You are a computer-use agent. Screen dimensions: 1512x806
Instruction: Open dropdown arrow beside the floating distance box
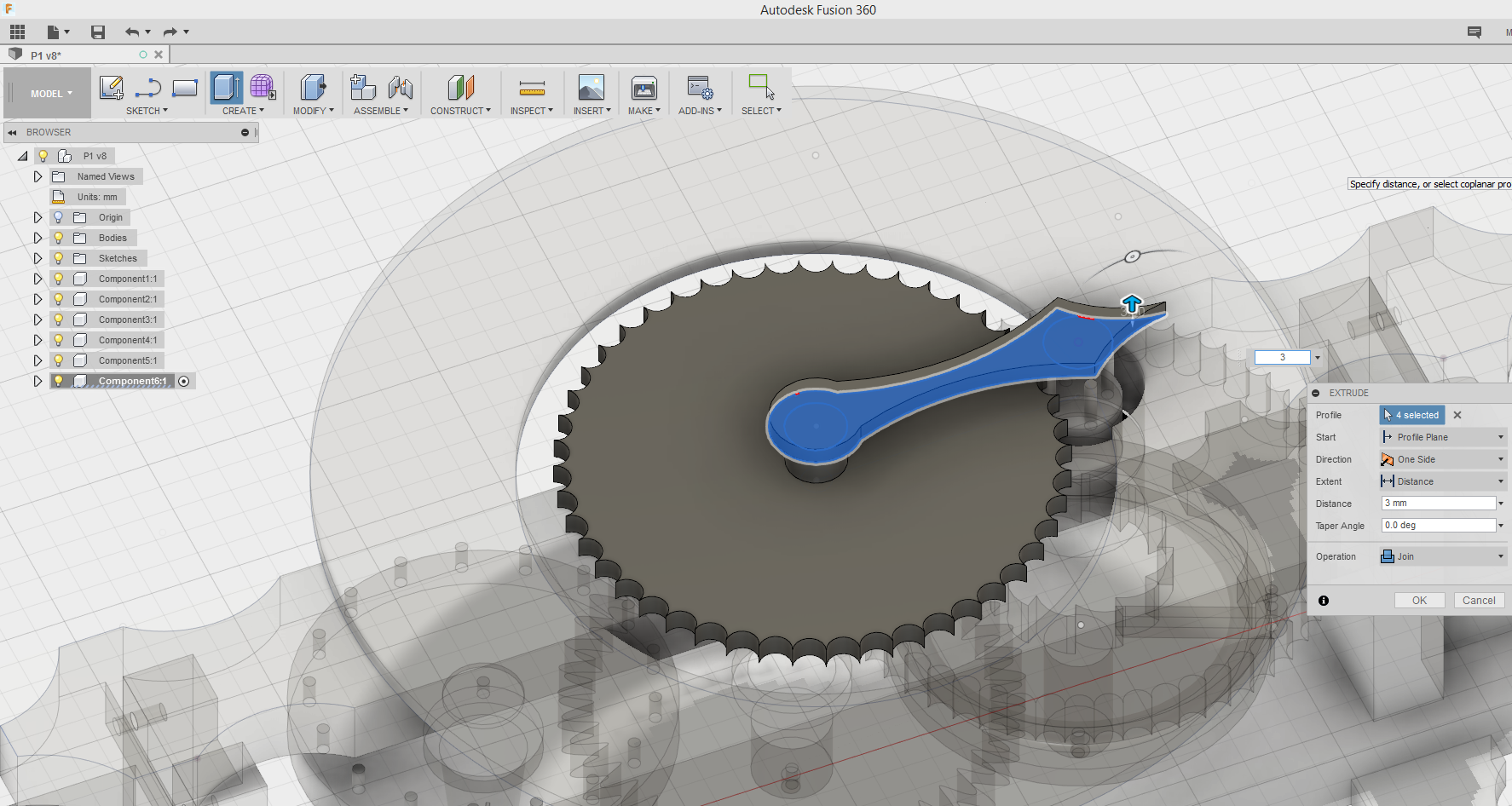[1318, 358]
